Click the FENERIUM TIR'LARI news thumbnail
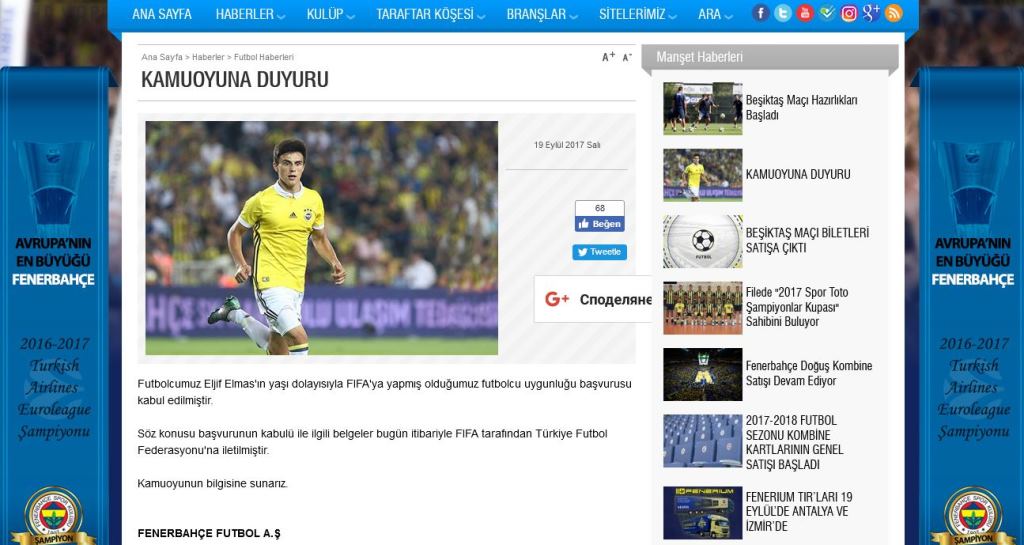 coord(702,512)
